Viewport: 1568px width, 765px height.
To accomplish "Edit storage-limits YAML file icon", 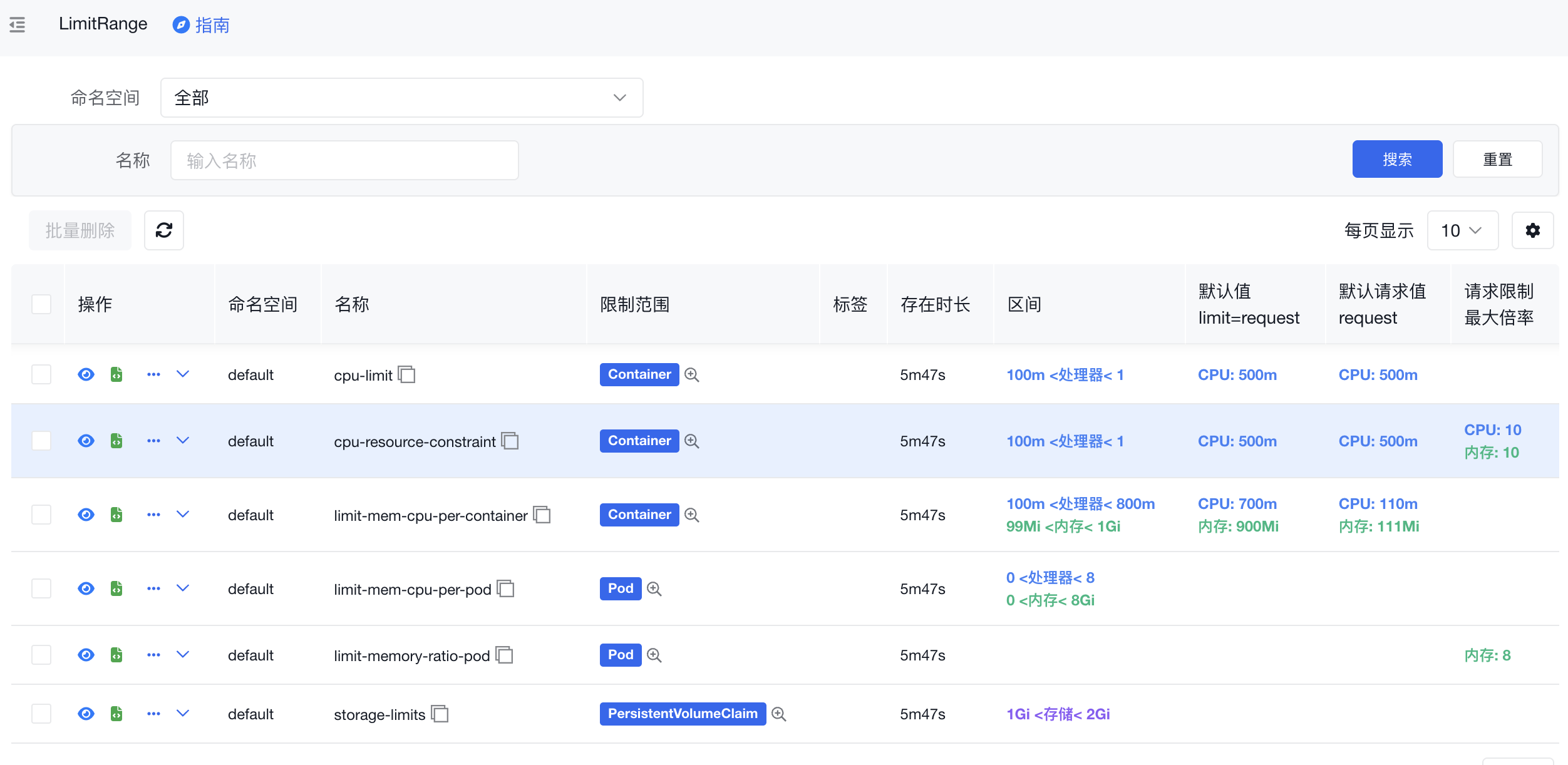I will pyautogui.click(x=116, y=714).
